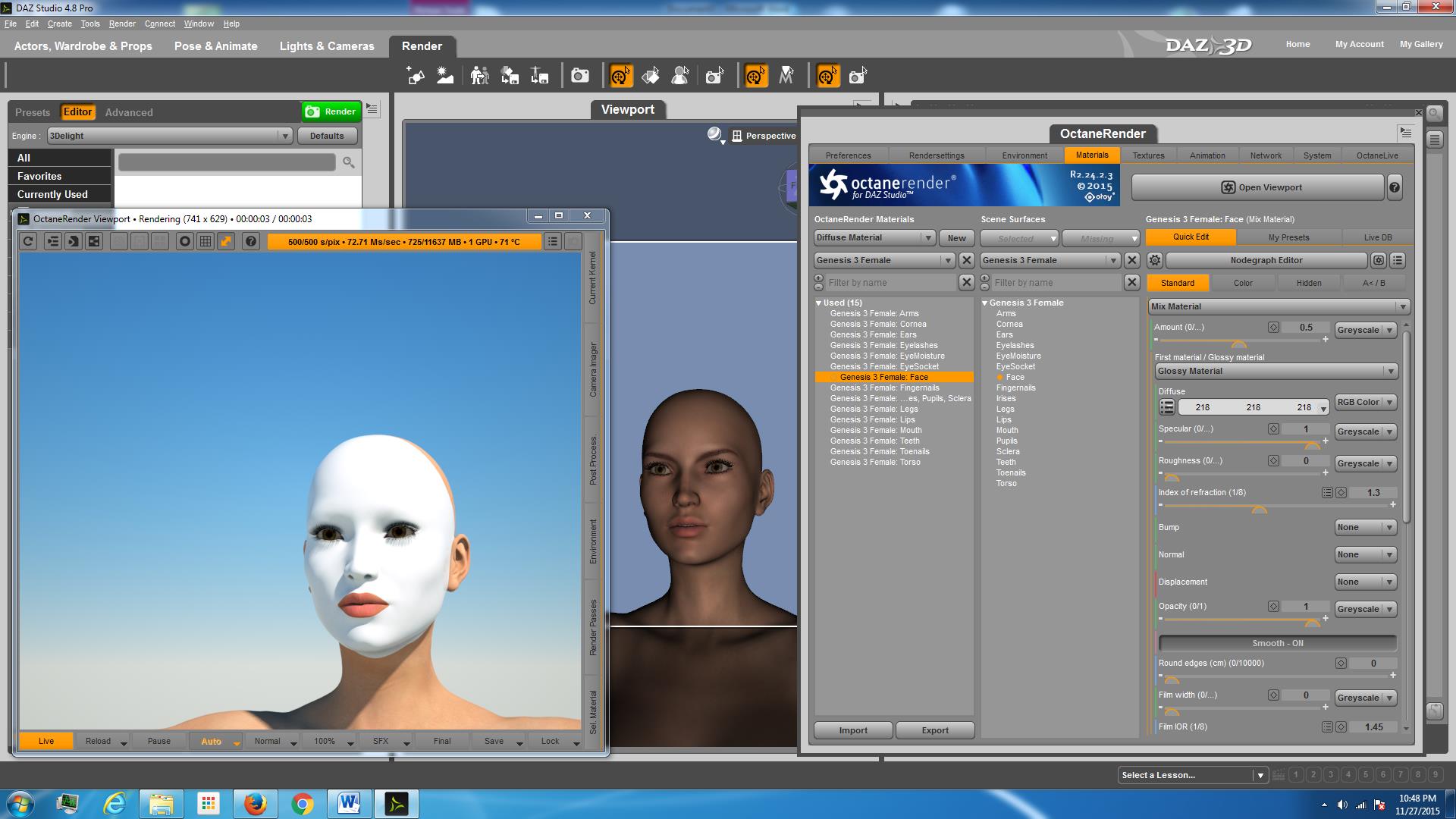Switch to the Textures tab in OctaneRender
The height and width of the screenshot is (819, 1456).
click(x=1148, y=155)
